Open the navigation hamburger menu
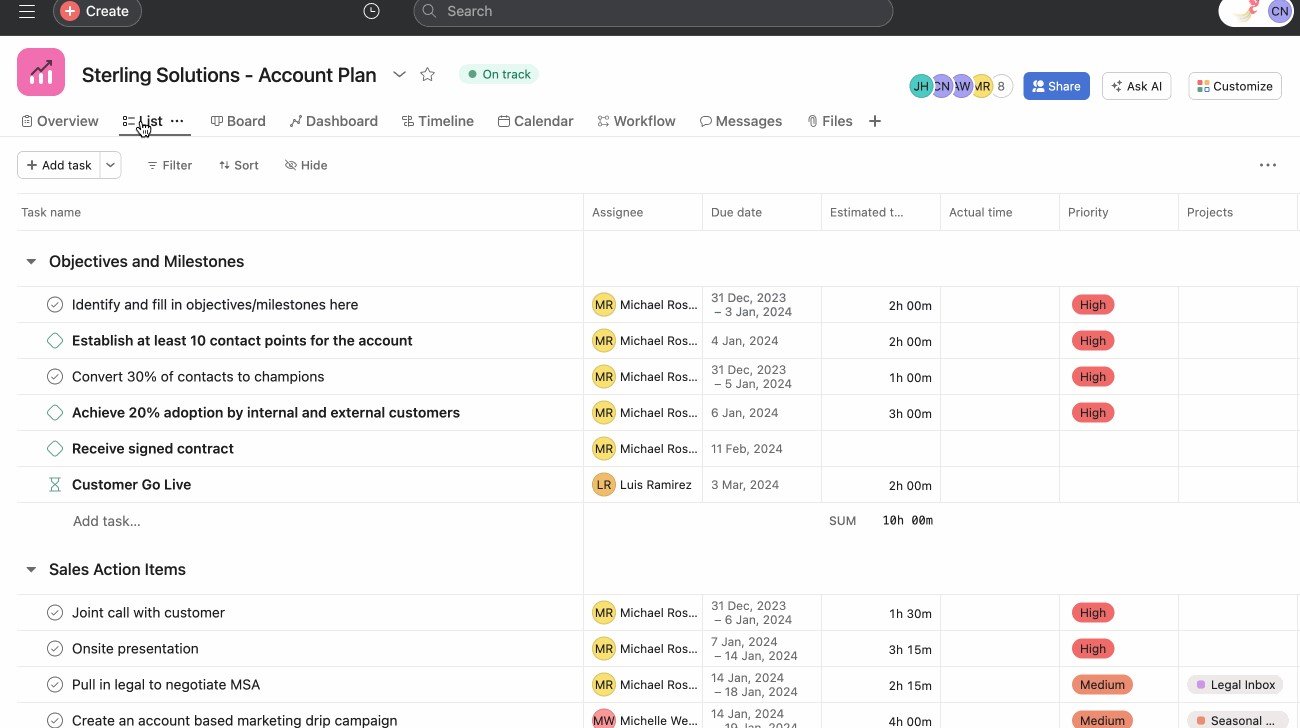1300x728 pixels. click(26, 11)
